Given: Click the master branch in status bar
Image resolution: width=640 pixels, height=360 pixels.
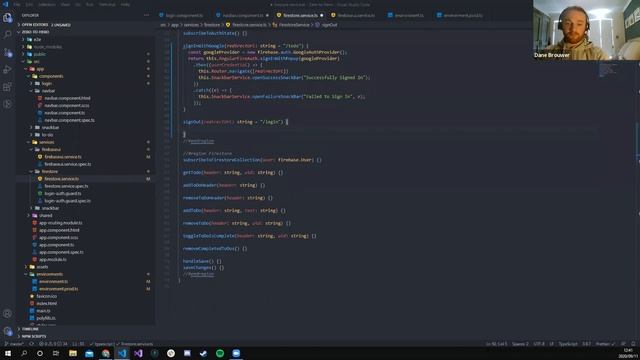Looking at the screenshot, I should click(15, 344).
